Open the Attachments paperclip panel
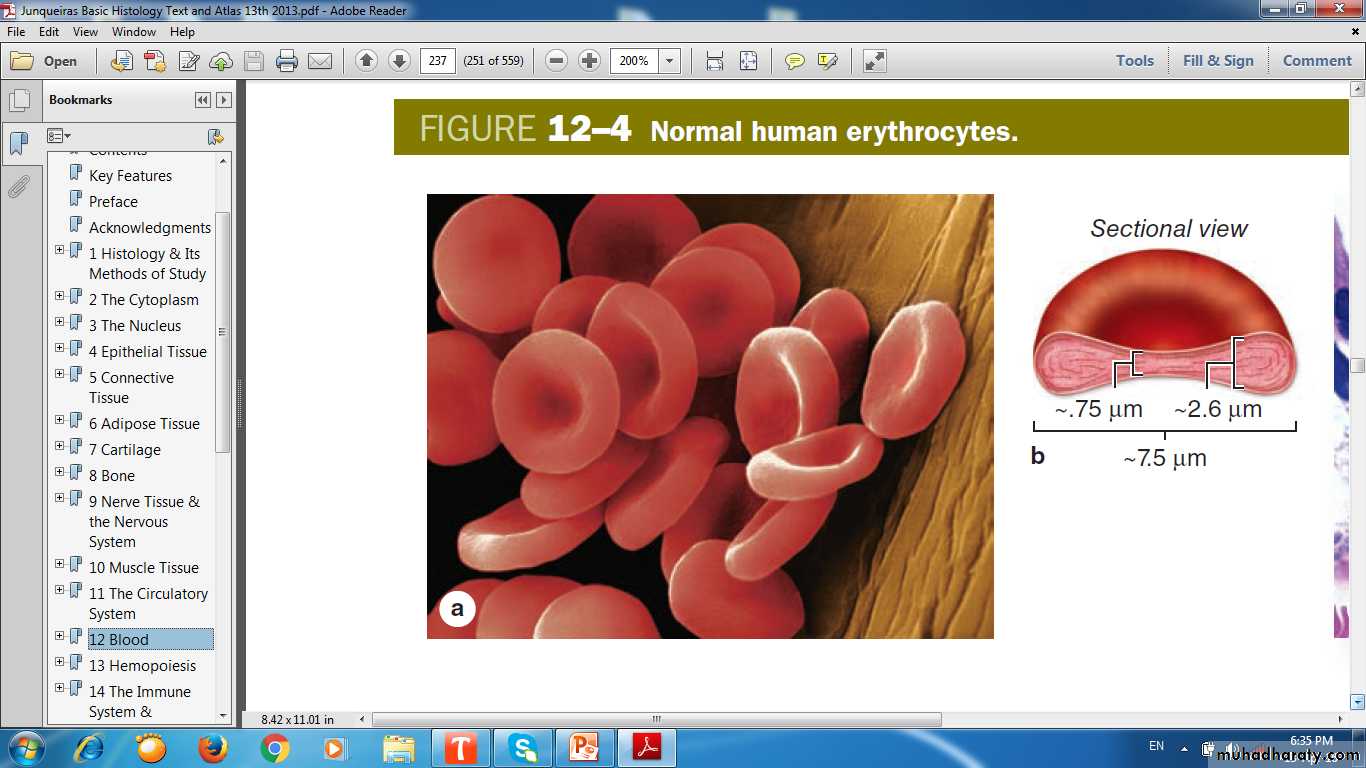1366x768 pixels. coord(19,186)
